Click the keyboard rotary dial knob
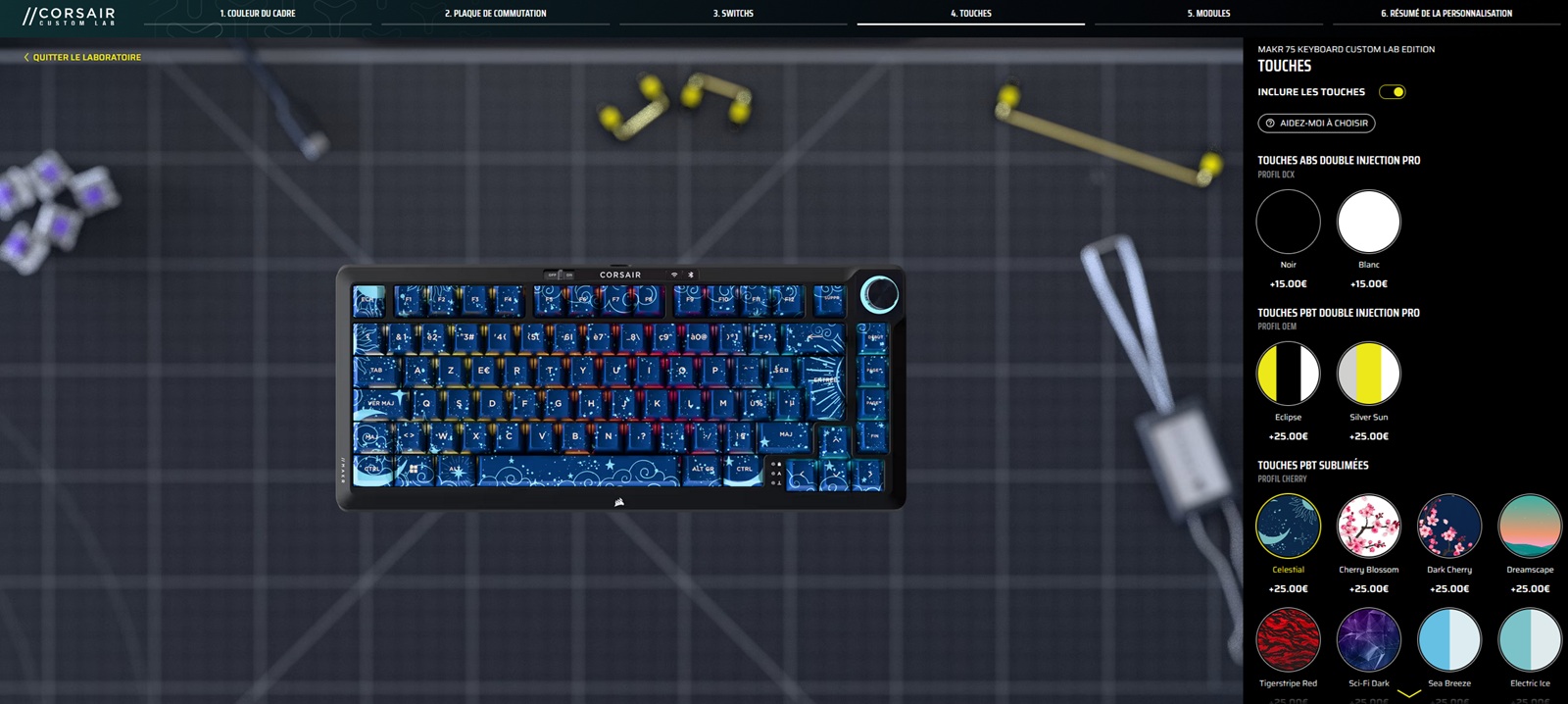This screenshot has height=704, width=1568. point(878,294)
